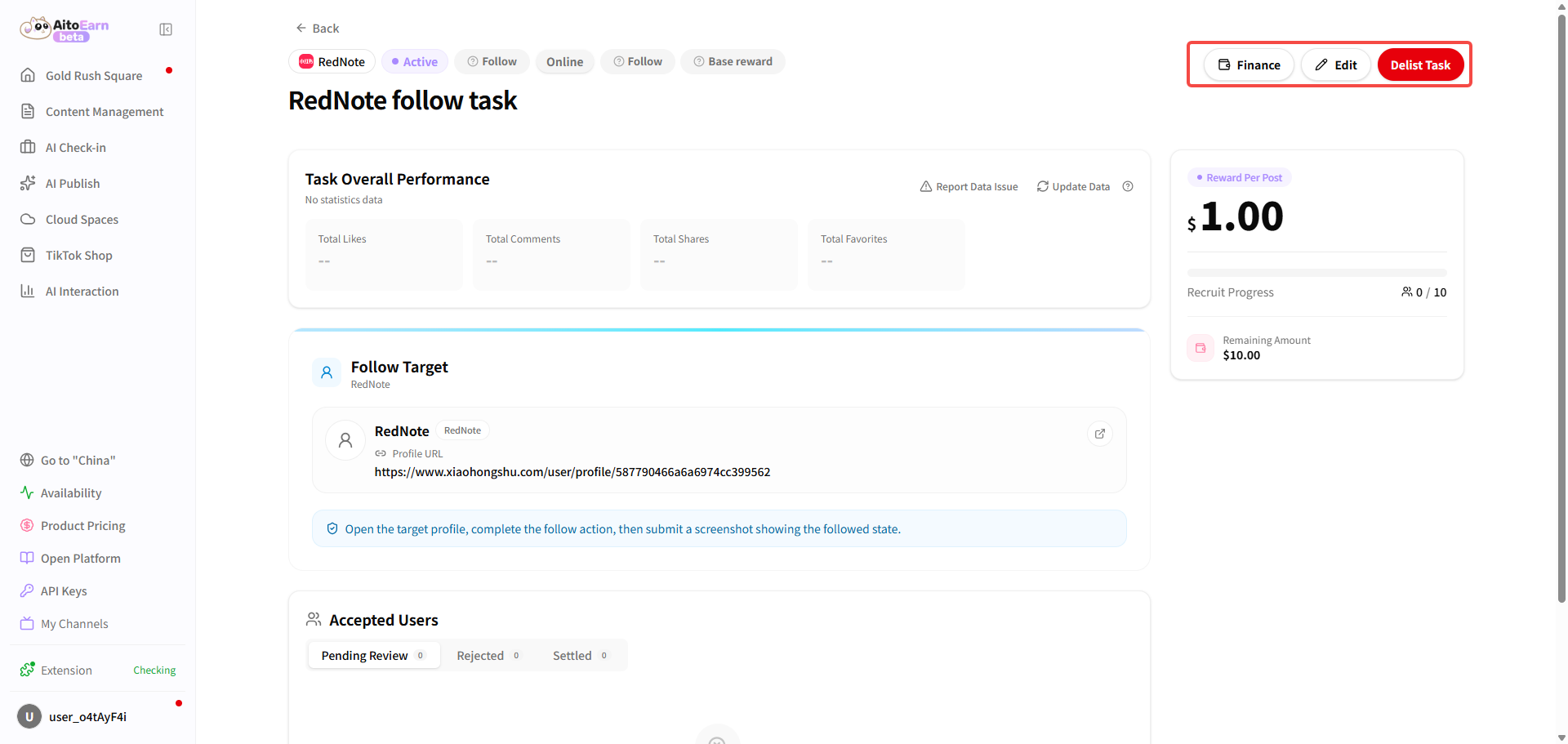Click the TikTok Shop bag icon

coord(28,255)
